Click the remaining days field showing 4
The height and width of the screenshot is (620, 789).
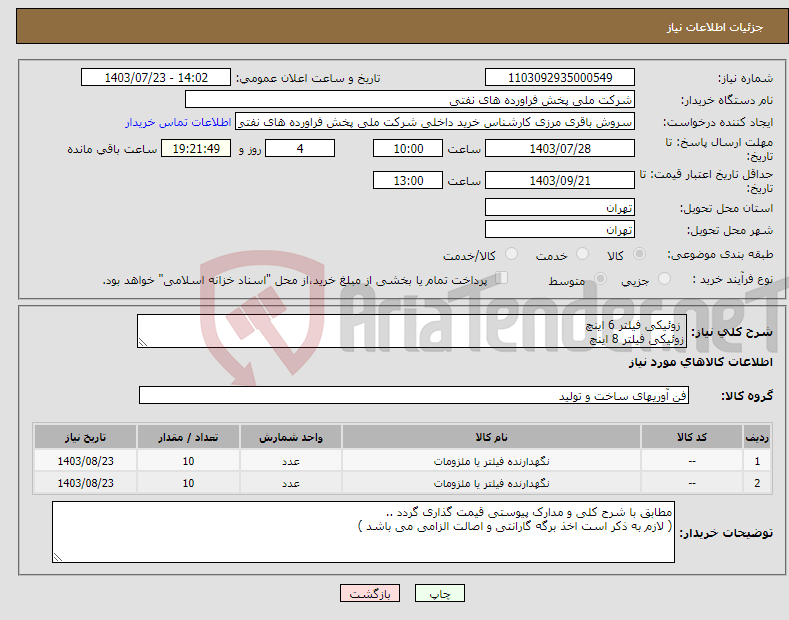(x=300, y=148)
